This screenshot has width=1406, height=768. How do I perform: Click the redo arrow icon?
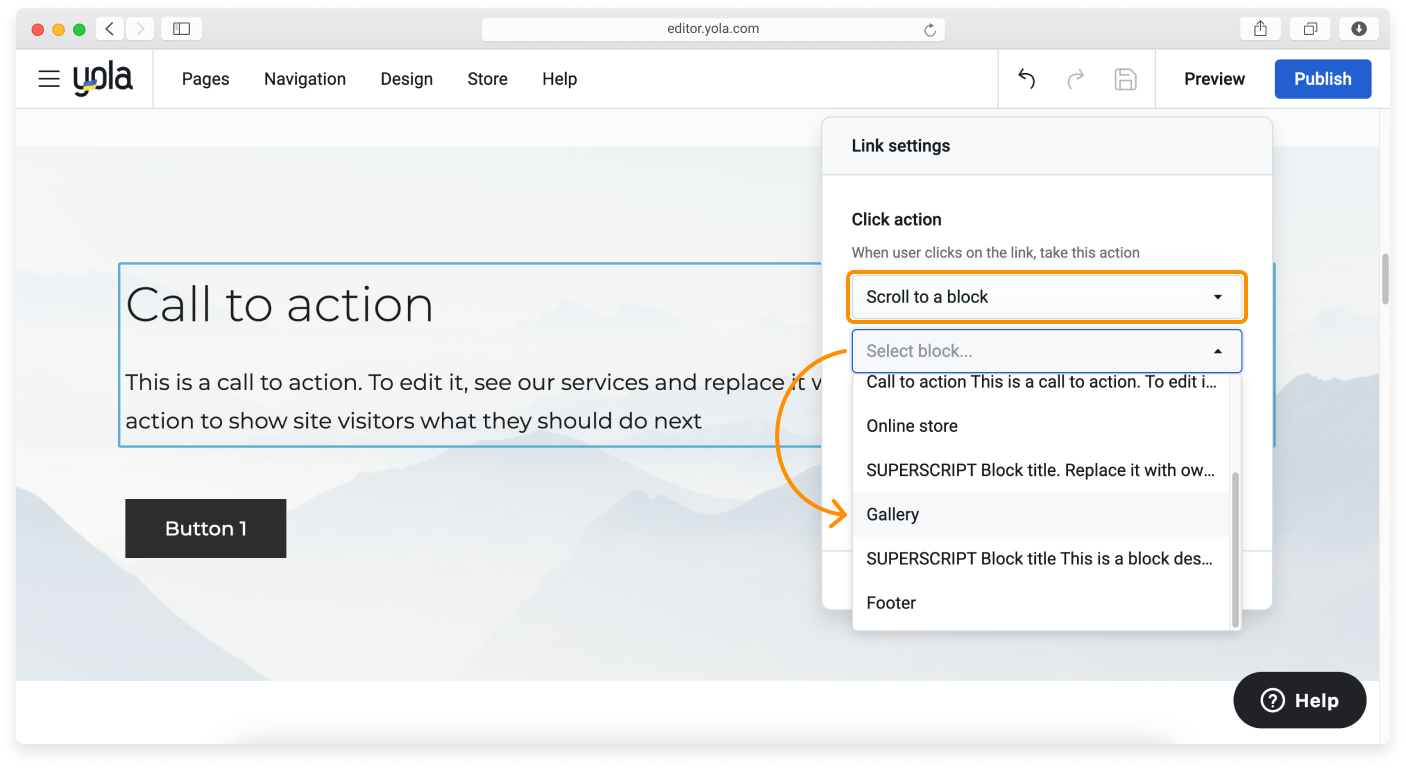[x=1076, y=79]
